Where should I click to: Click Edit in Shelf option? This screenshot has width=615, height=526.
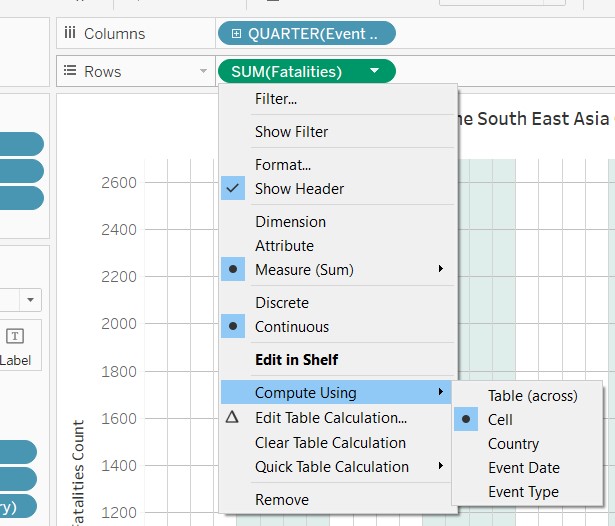pyautogui.click(x=296, y=360)
